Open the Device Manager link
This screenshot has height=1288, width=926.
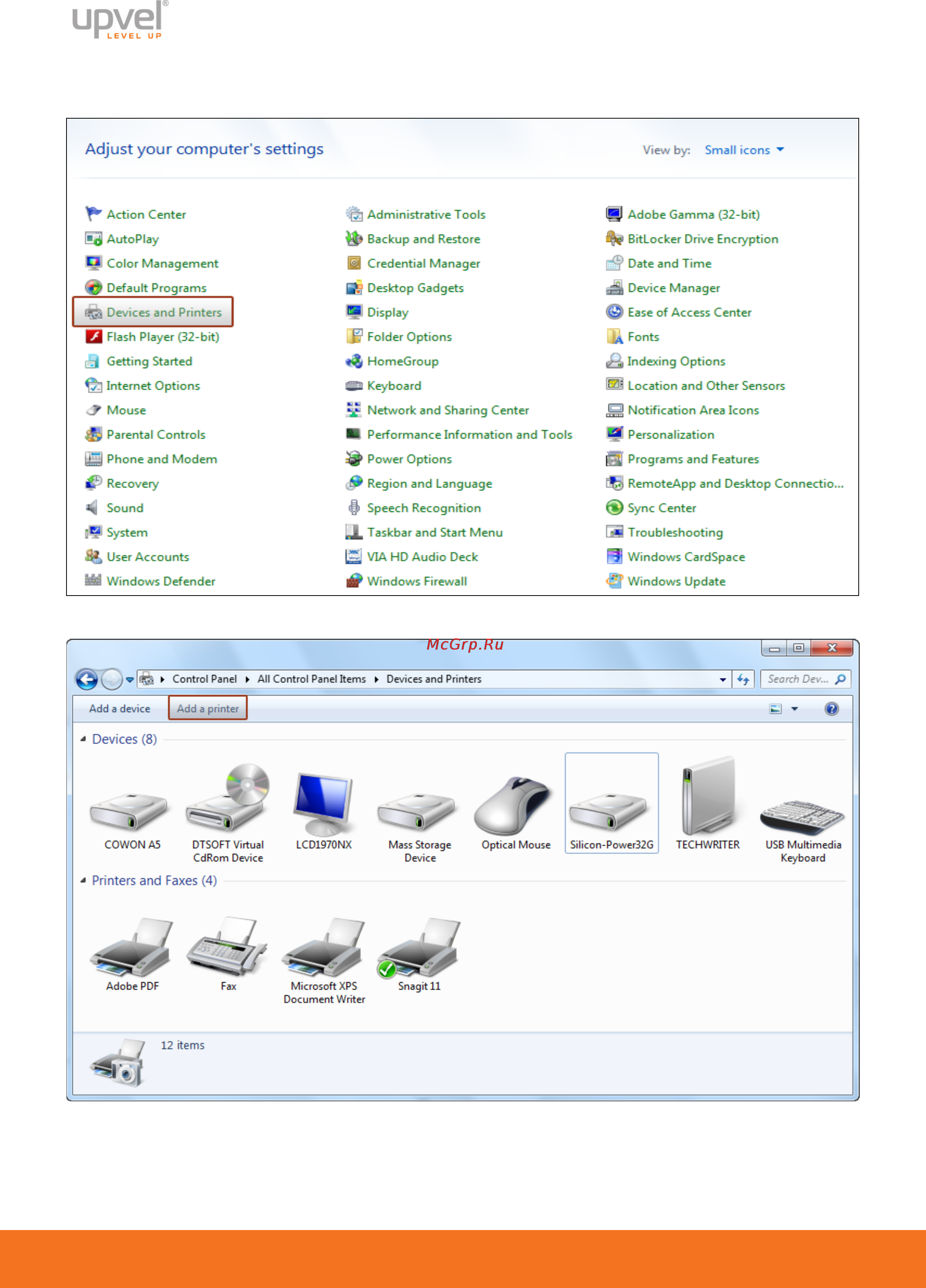(x=673, y=287)
